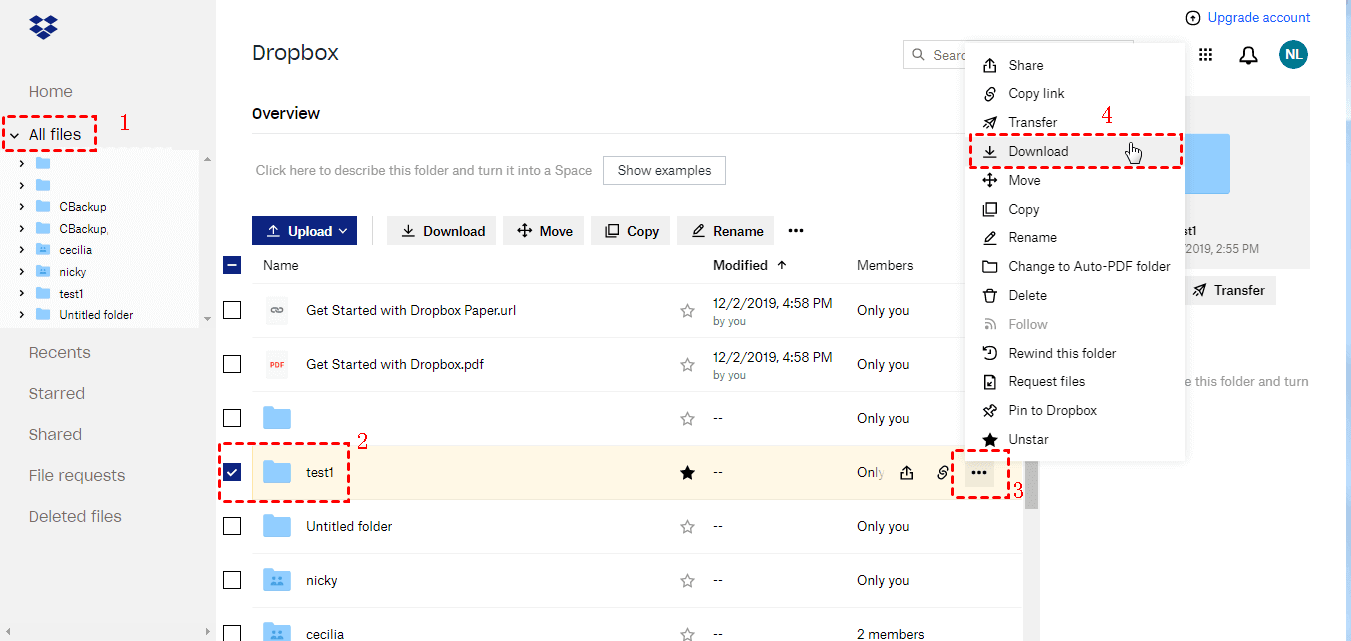Open the notifications bell
This screenshot has width=1351, height=641.
pos(1248,55)
